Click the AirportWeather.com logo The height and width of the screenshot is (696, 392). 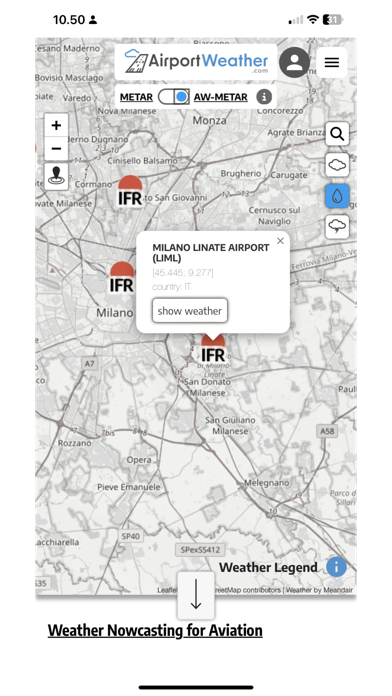(196, 62)
